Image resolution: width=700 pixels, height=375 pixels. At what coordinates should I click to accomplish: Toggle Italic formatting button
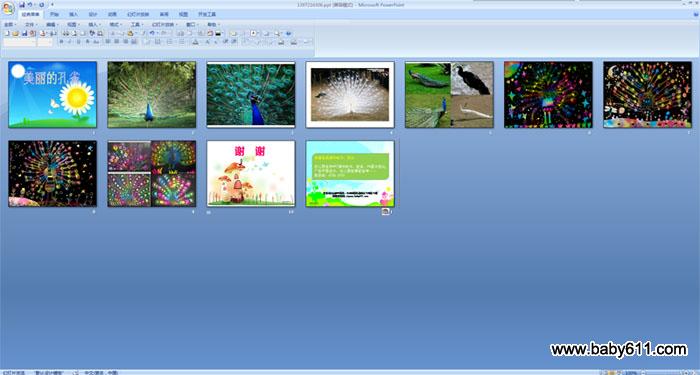(69, 42)
